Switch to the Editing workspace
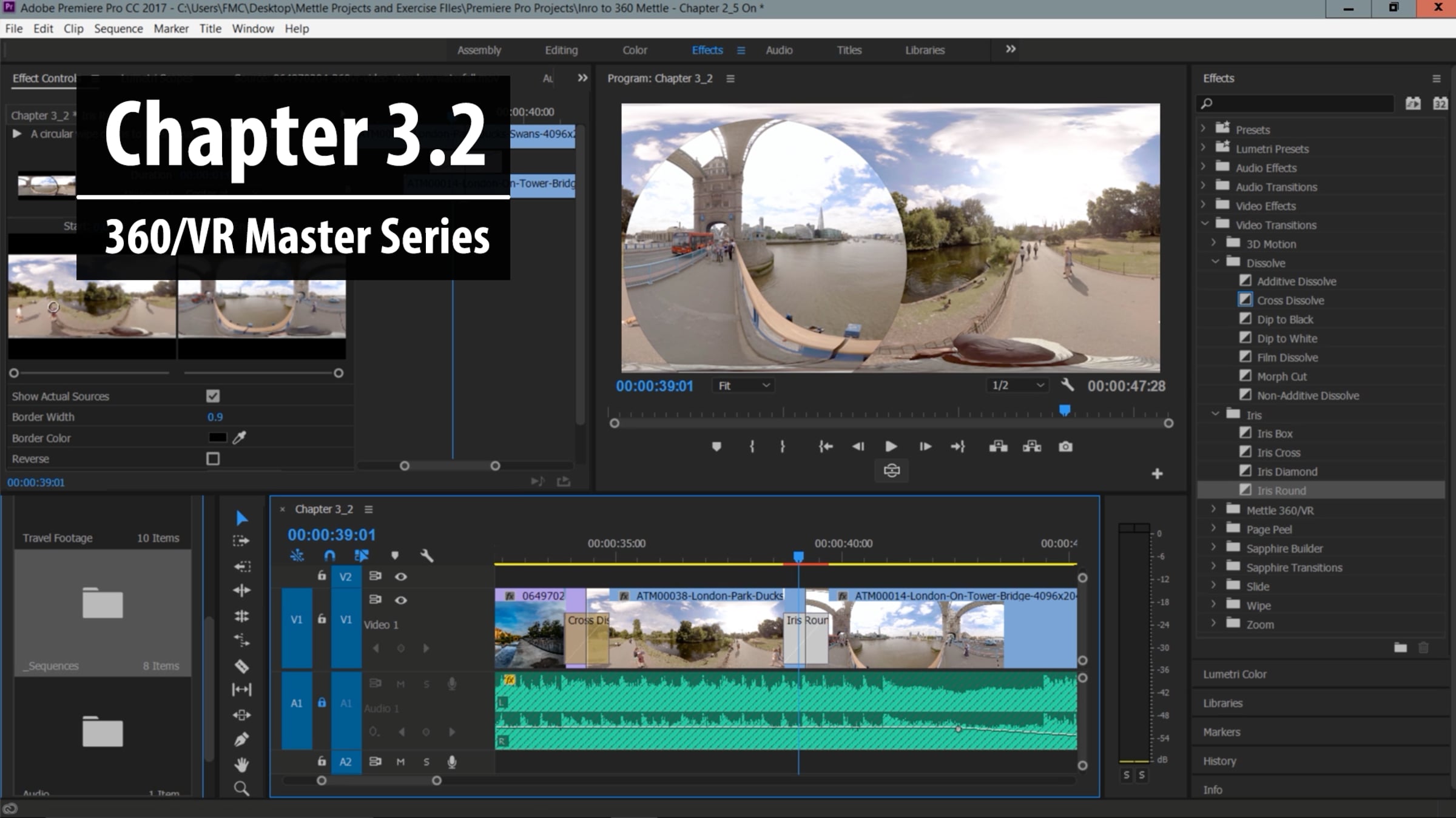Viewport: 1456px width, 818px height. (x=561, y=50)
